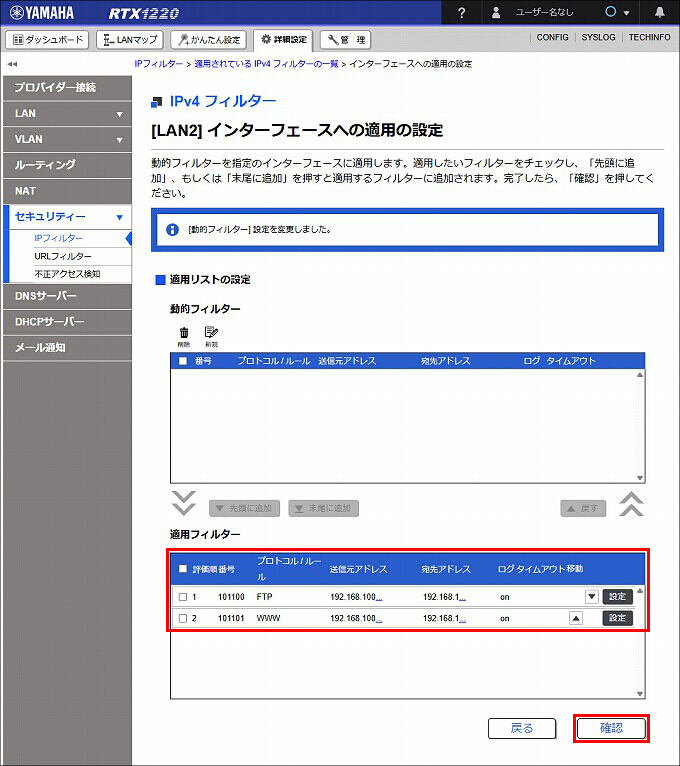Switch to the かんたん設定 tab
Image resolution: width=680 pixels, height=766 pixels.
point(209,40)
